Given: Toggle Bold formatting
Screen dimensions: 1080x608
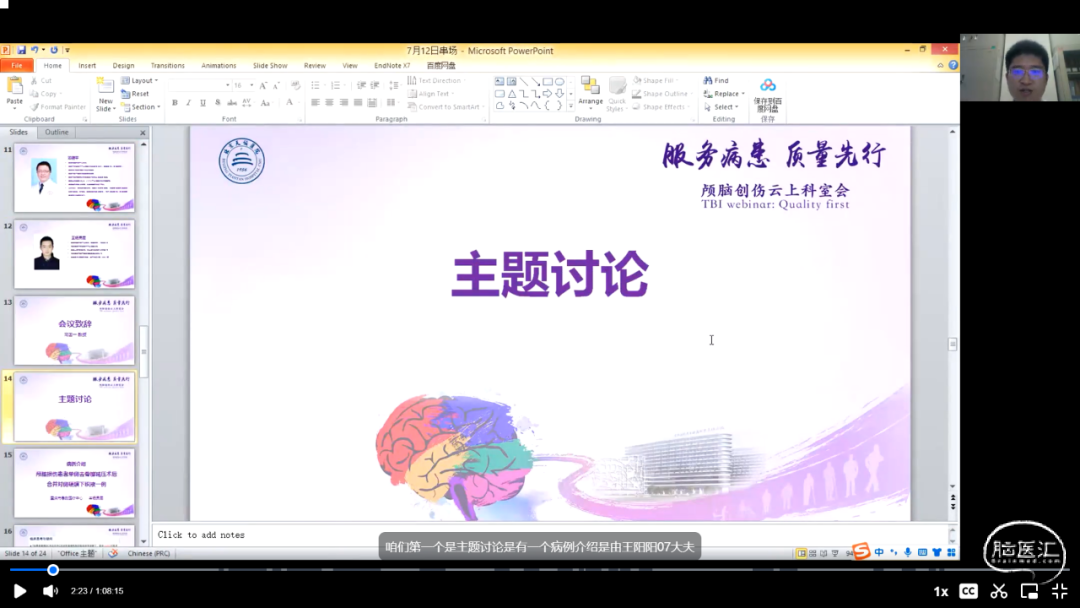Looking at the screenshot, I should pyautogui.click(x=175, y=103).
